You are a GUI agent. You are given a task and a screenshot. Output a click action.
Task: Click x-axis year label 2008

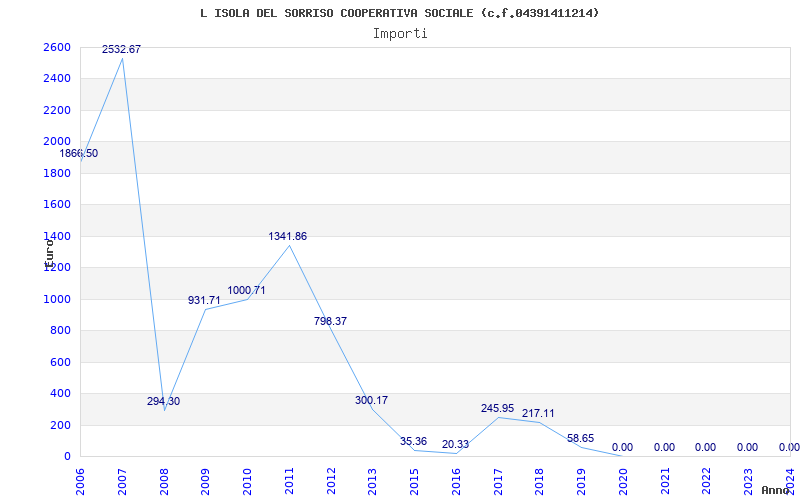(164, 481)
